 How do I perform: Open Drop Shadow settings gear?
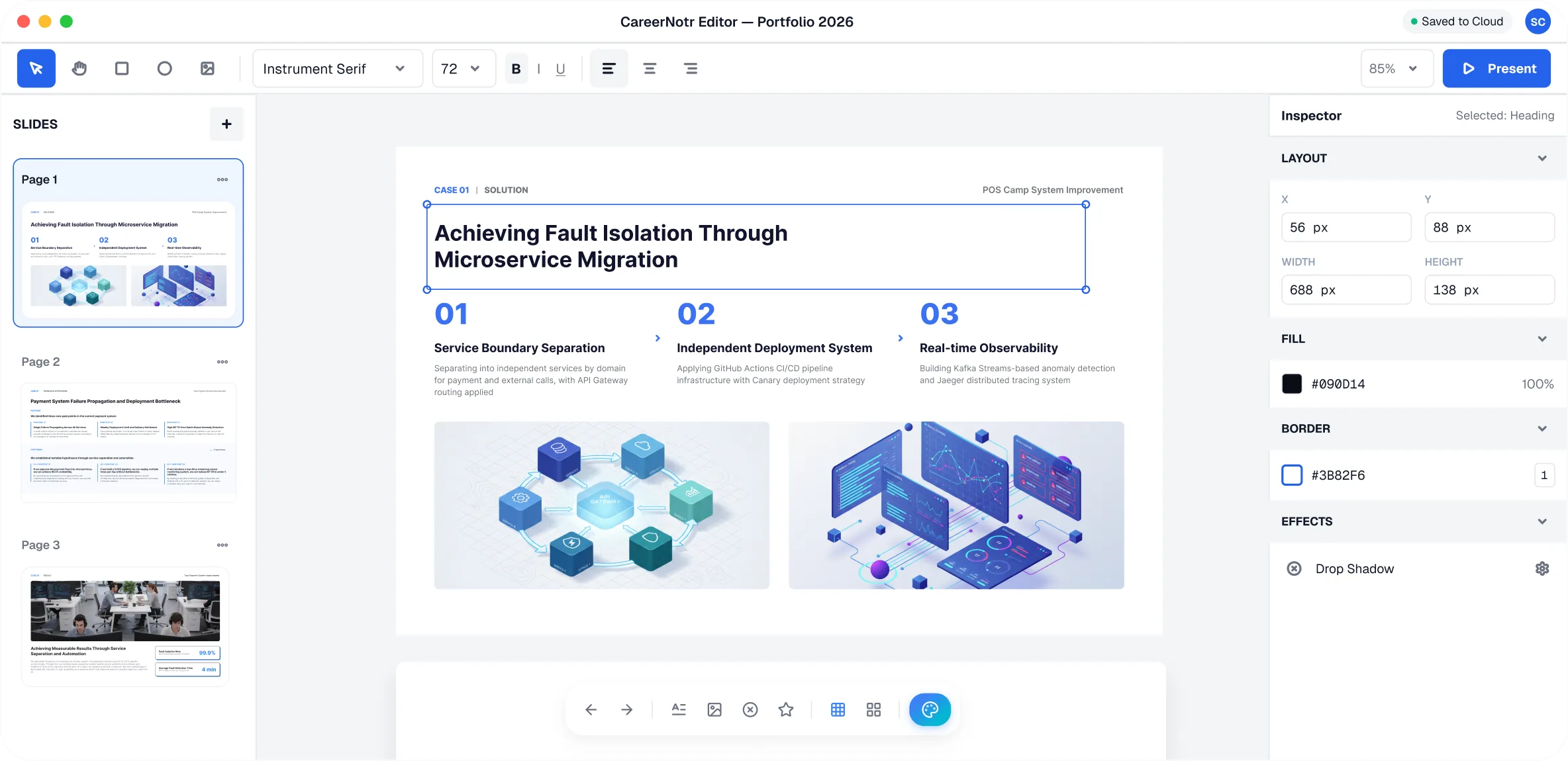pos(1542,568)
